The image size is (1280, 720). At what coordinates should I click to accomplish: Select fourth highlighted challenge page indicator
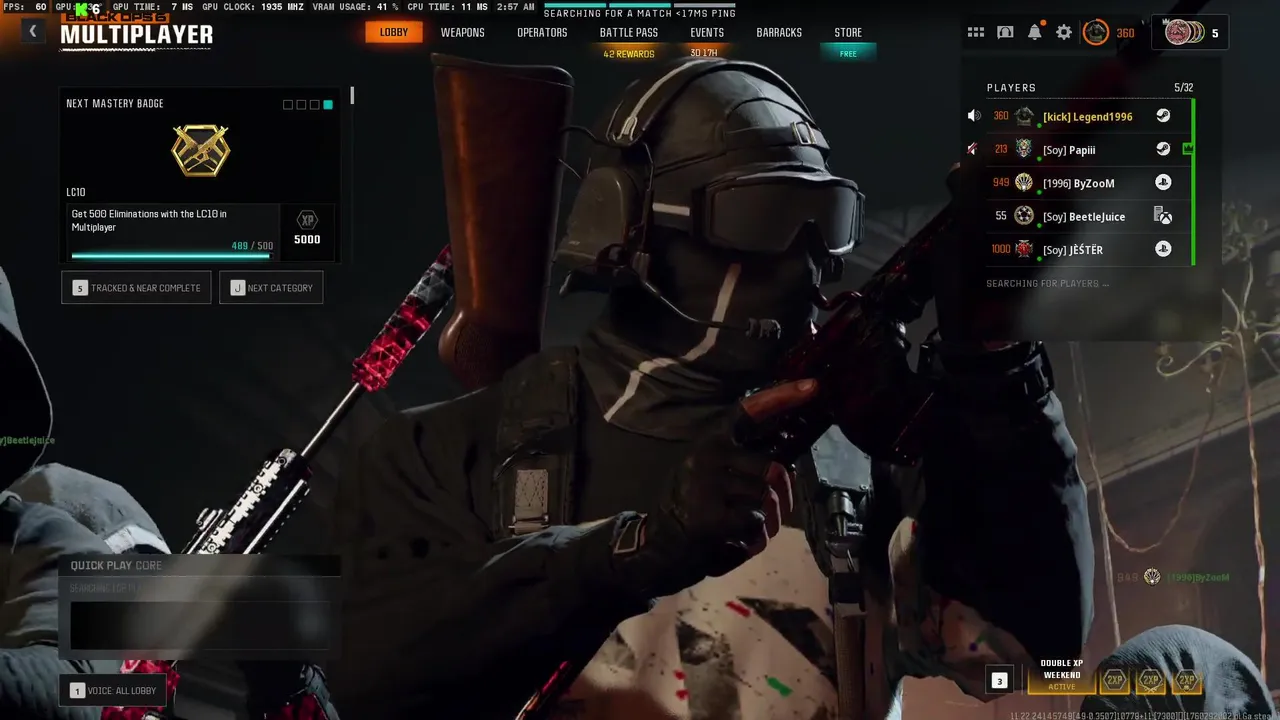(x=328, y=105)
